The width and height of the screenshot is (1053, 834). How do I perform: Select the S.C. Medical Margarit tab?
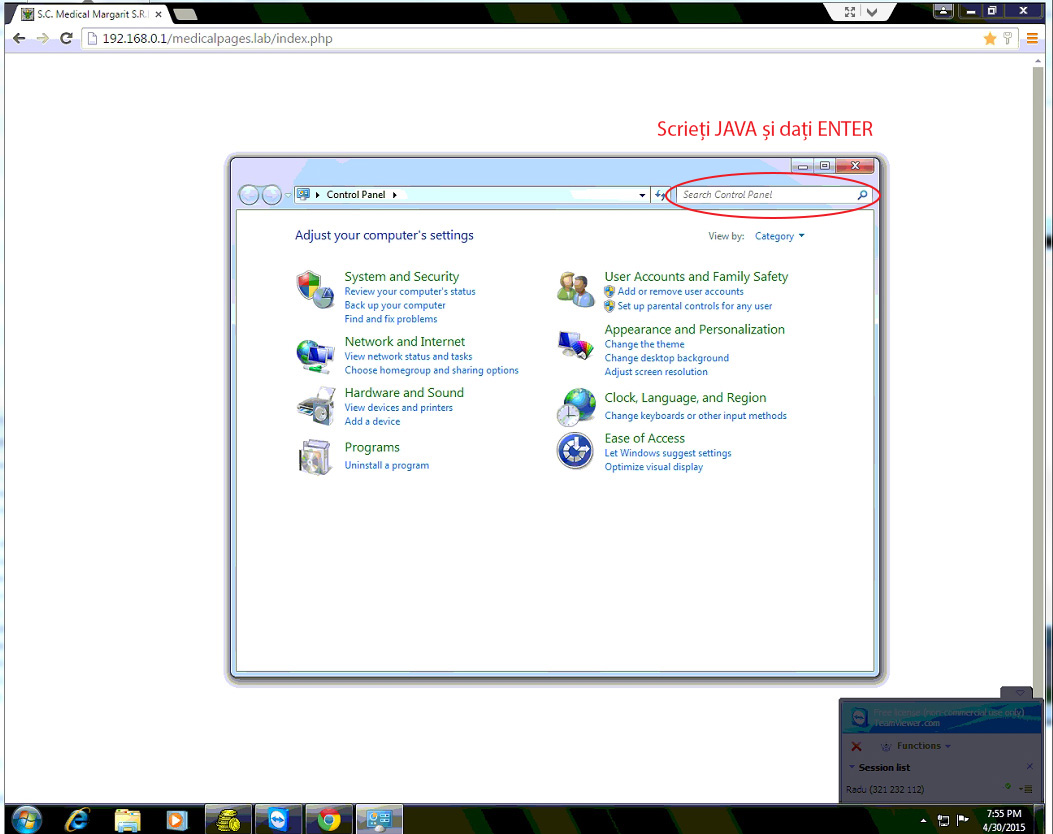(x=90, y=14)
